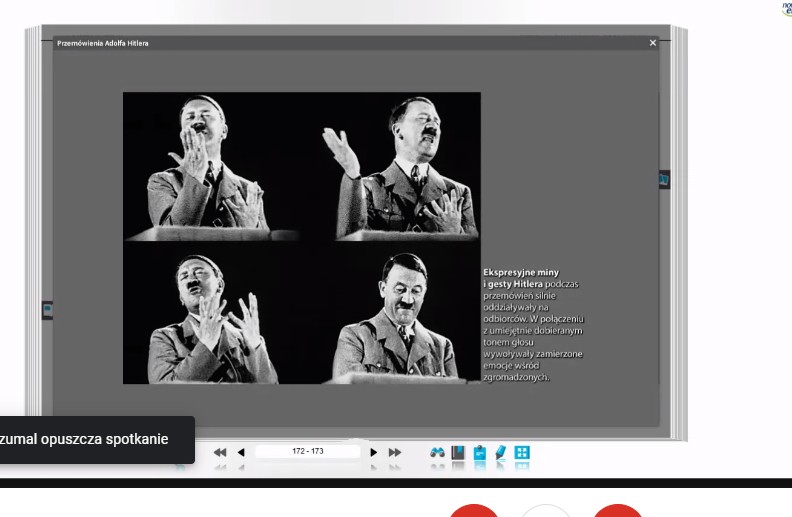Click the page number field 172 - 173

(x=307, y=452)
